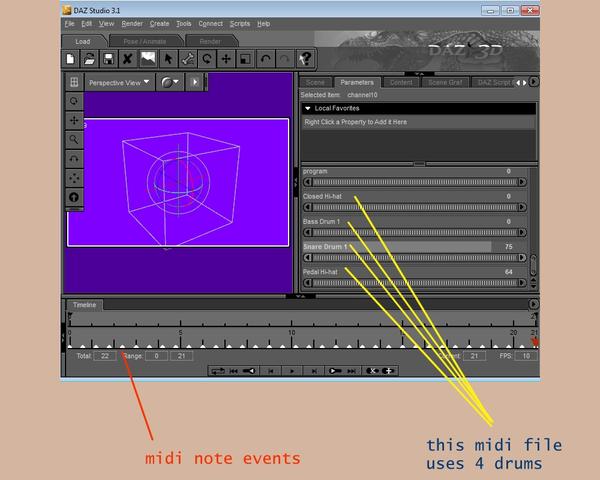Click the New Scene file icon

click(x=70, y=59)
